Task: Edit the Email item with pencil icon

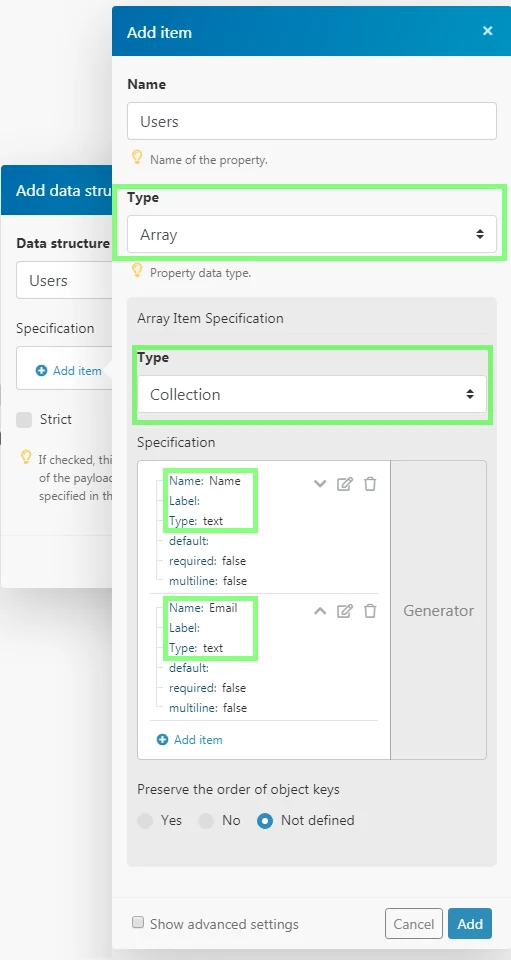Action: pos(345,611)
